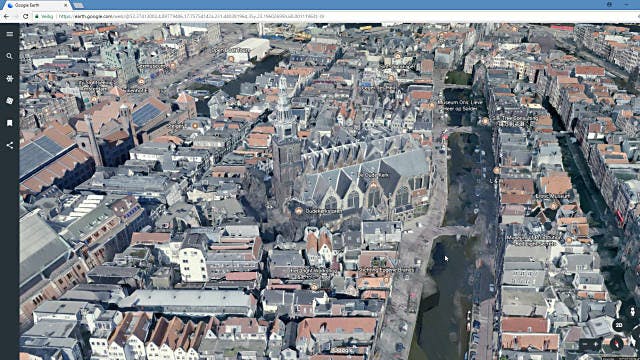Click the I'm Feeling Lucky dice icon
The image size is (640, 360).
tap(10, 101)
